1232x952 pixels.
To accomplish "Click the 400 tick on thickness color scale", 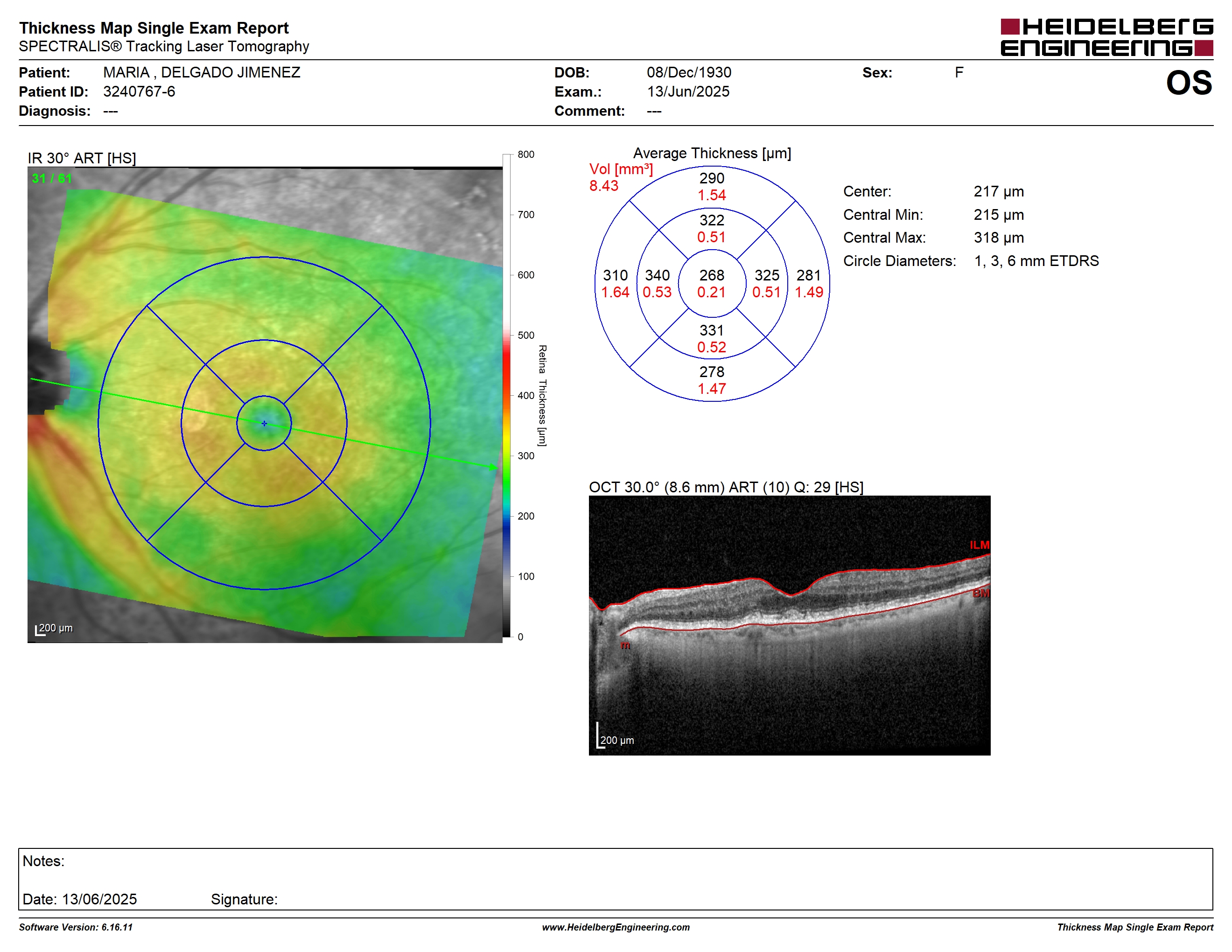I will (526, 395).
